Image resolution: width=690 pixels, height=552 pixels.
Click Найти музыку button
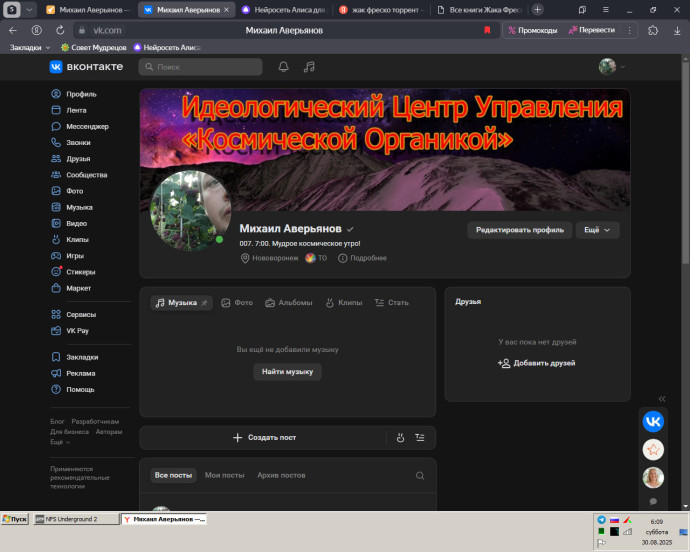(x=287, y=372)
